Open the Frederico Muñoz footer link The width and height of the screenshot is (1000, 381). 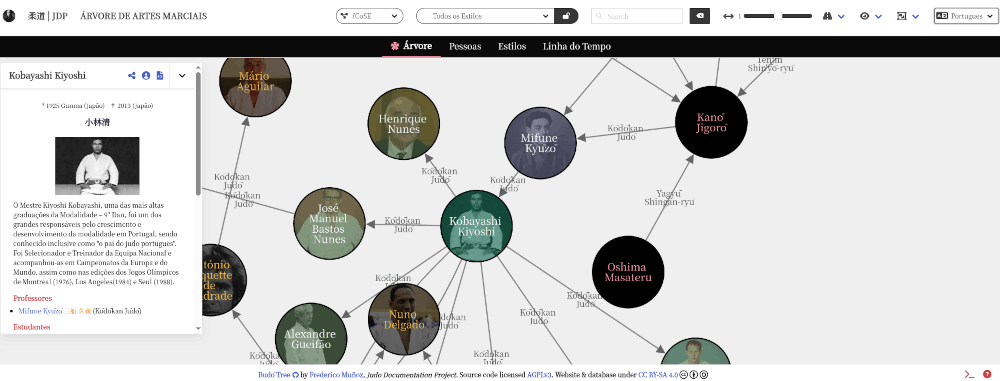pyautogui.click(x=336, y=375)
